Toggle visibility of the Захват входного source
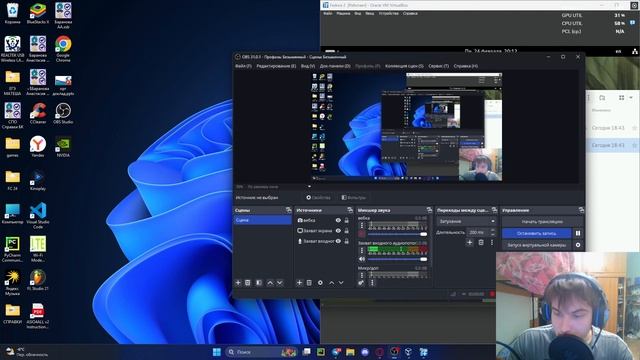This screenshot has width=640, height=360. 338,241
